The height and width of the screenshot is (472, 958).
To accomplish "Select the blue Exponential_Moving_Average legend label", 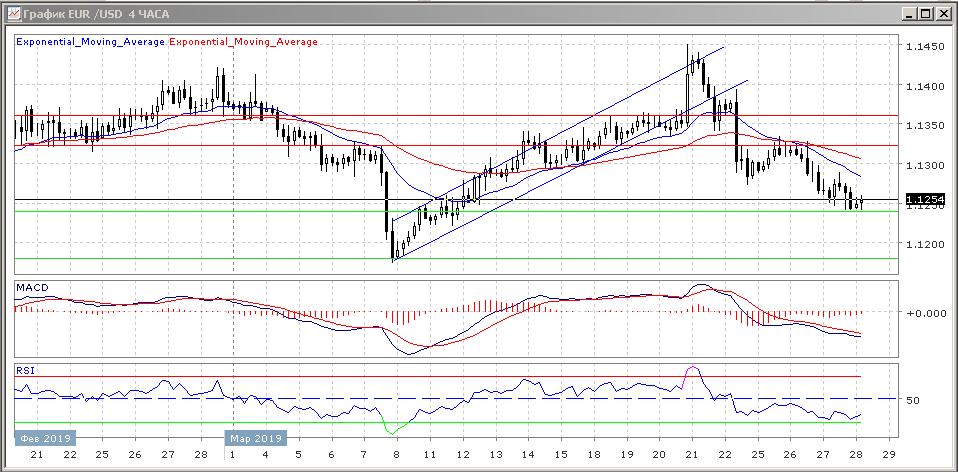I will click(91, 42).
